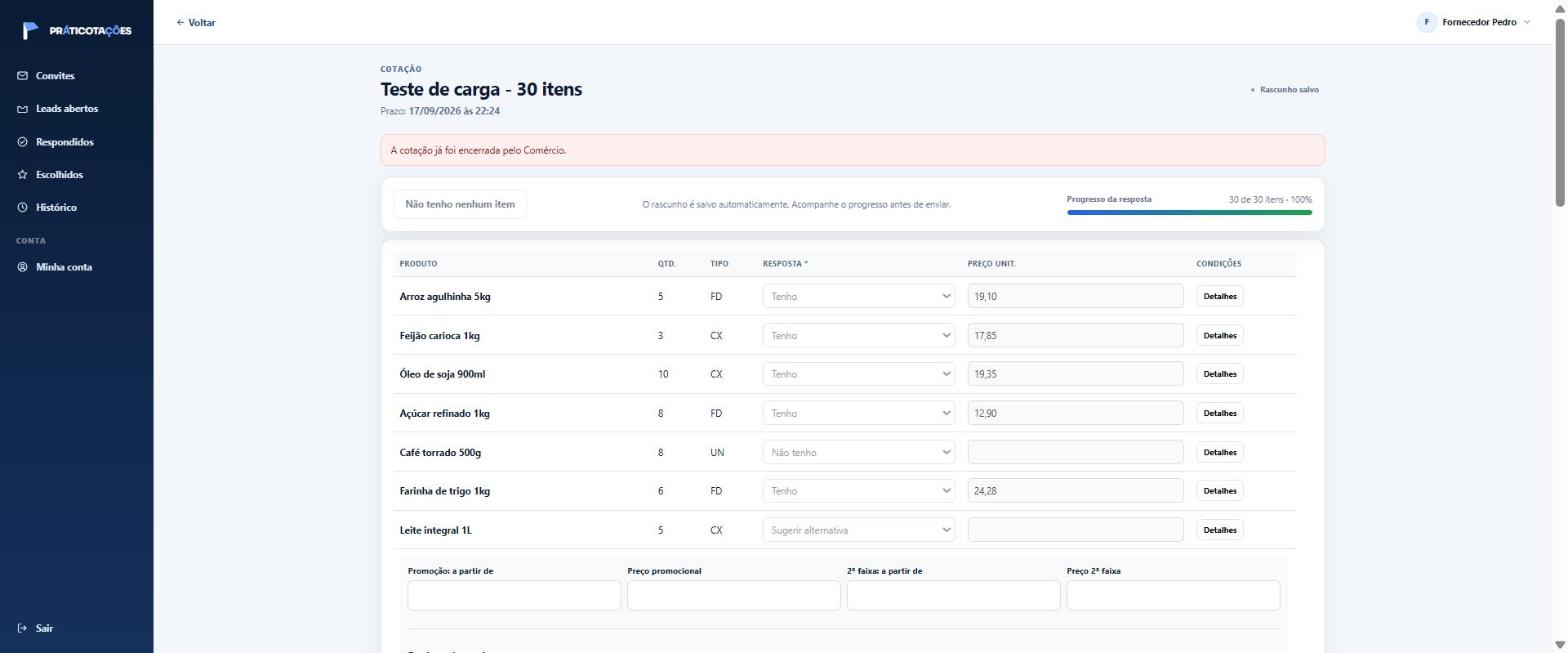Open response dropdown for Farinha de trigo 1kg
This screenshot has width=1568, height=653.
(858, 491)
